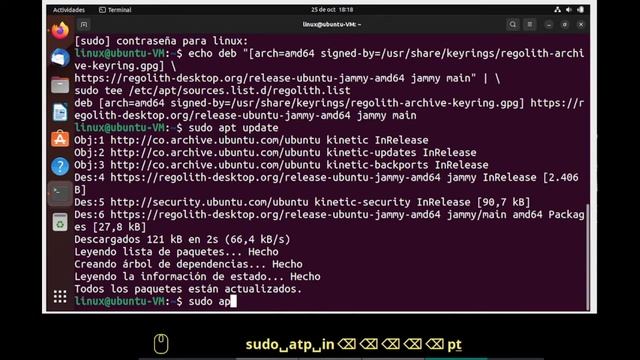Open the Help question mark icon
This screenshot has width=640, height=360.
point(60,167)
